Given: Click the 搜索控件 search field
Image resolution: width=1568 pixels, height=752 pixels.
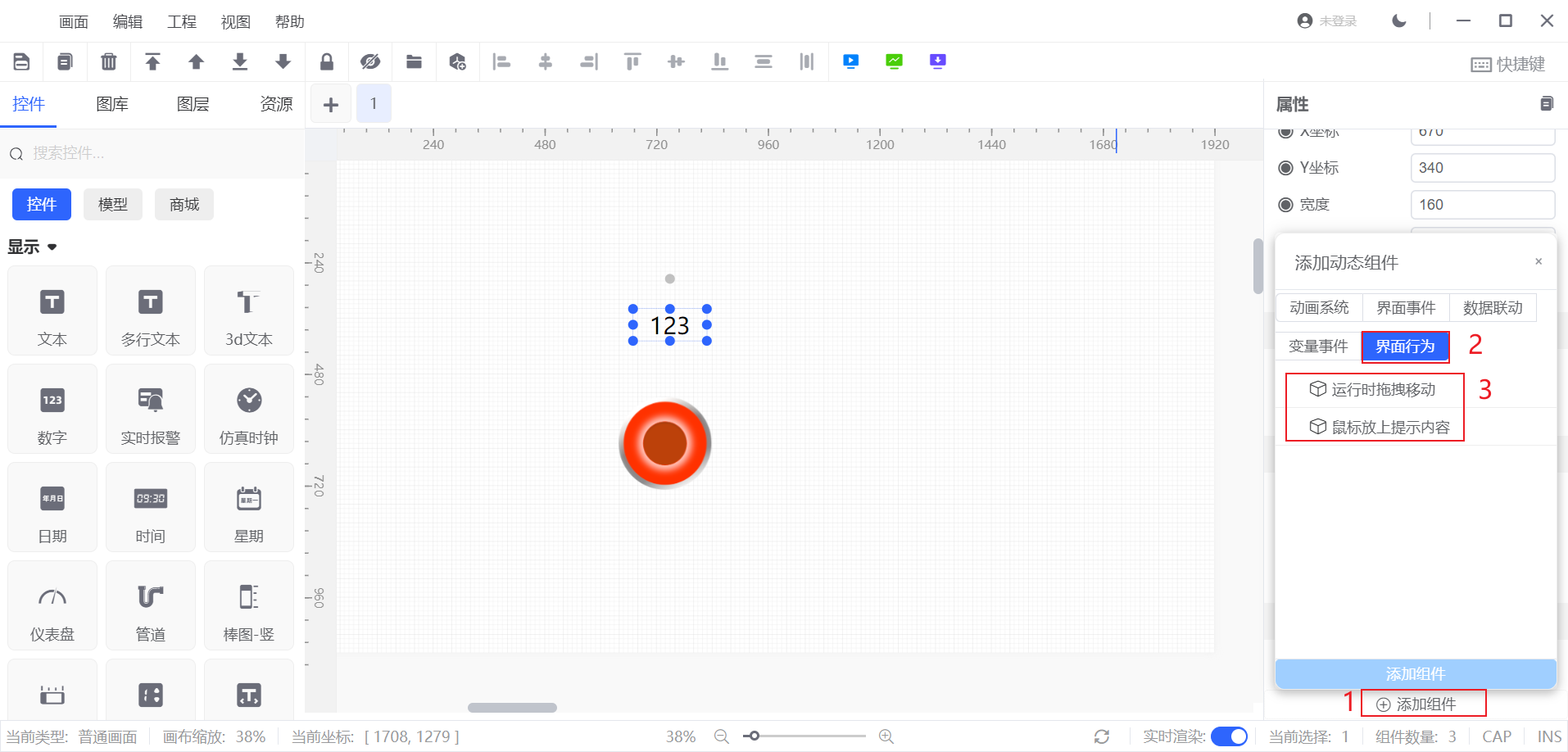Looking at the screenshot, I should (156, 153).
